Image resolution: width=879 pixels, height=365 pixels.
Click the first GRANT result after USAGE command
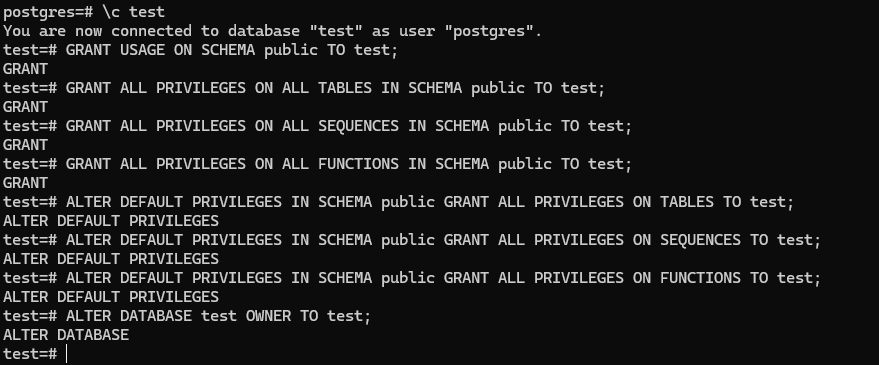tap(26, 69)
